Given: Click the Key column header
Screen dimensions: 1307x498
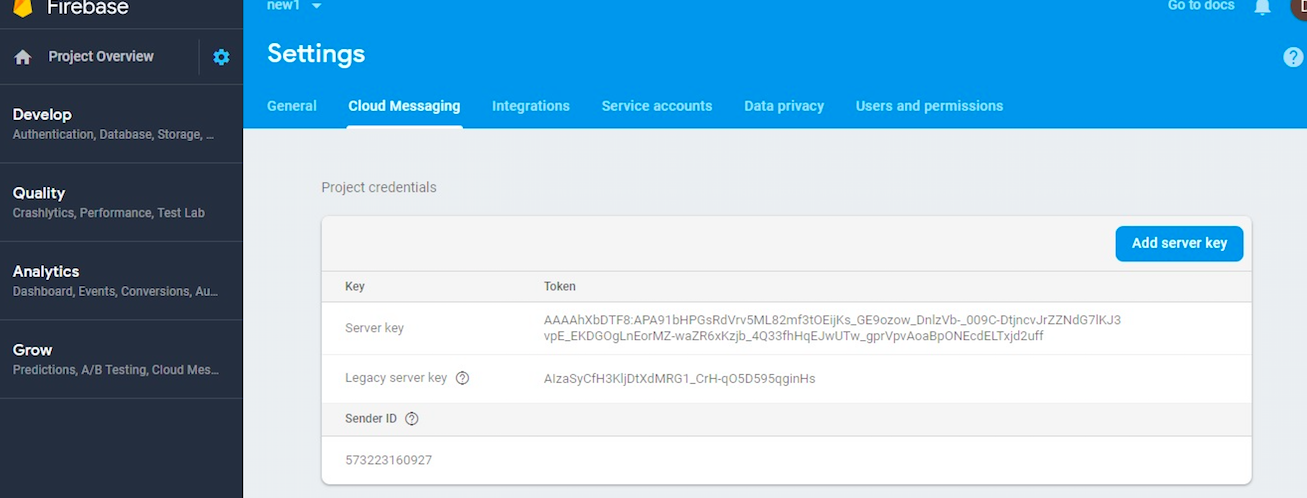Looking at the screenshot, I should tap(354, 286).
